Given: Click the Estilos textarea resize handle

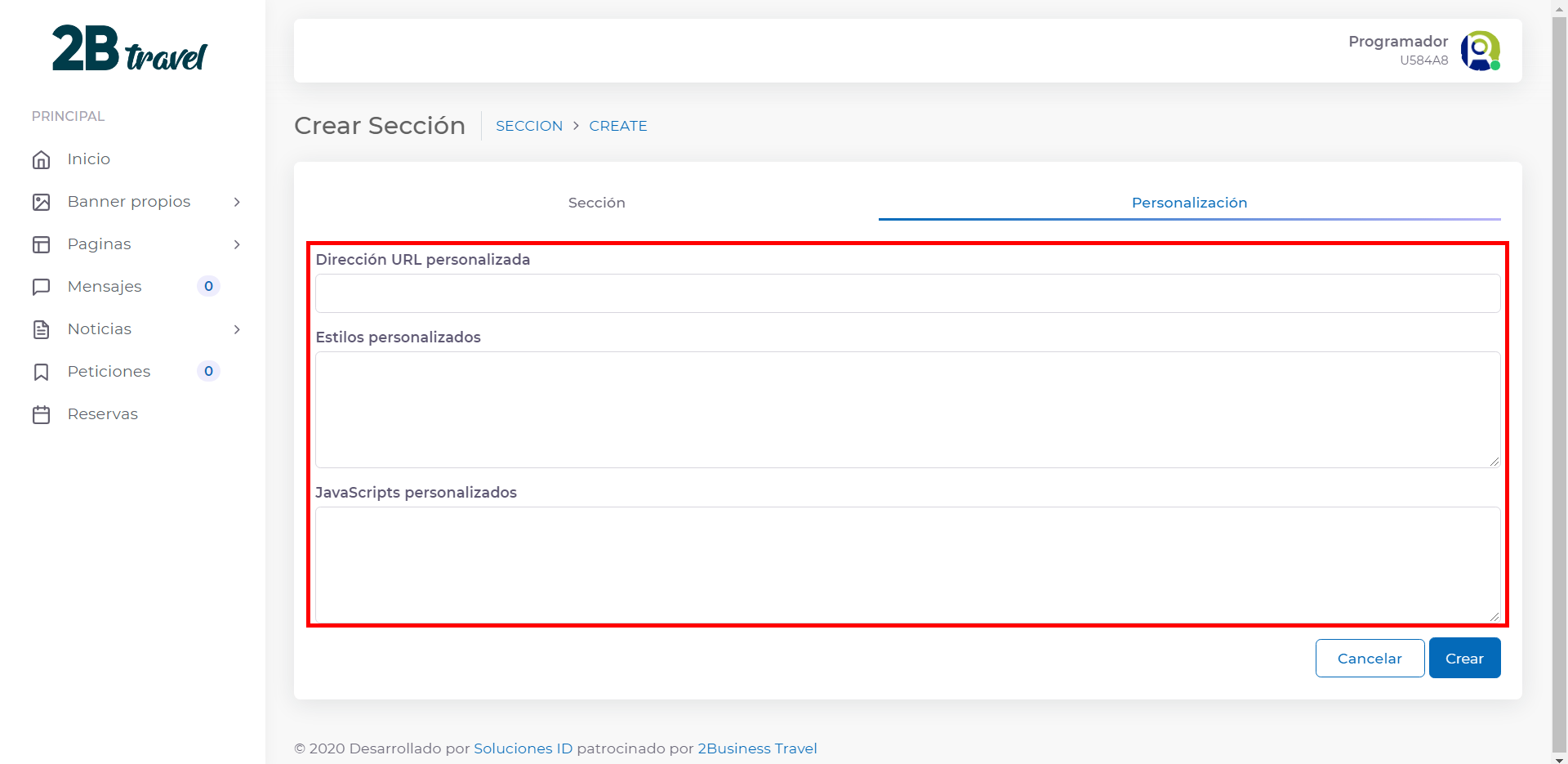Looking at the screenshot, I should (x=1494, y=462).
